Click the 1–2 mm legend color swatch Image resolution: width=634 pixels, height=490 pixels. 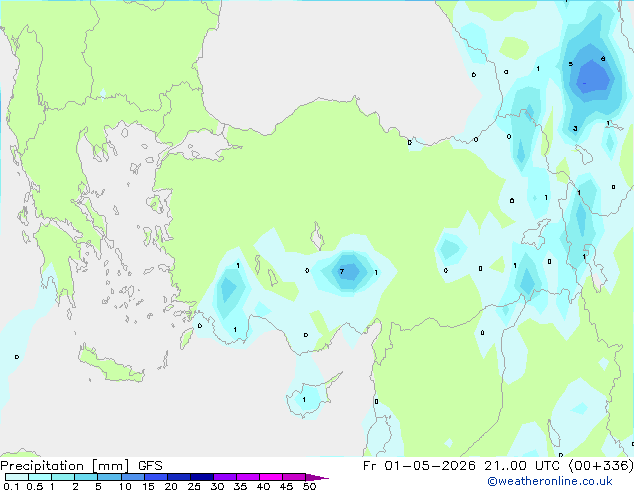point(63,477)
